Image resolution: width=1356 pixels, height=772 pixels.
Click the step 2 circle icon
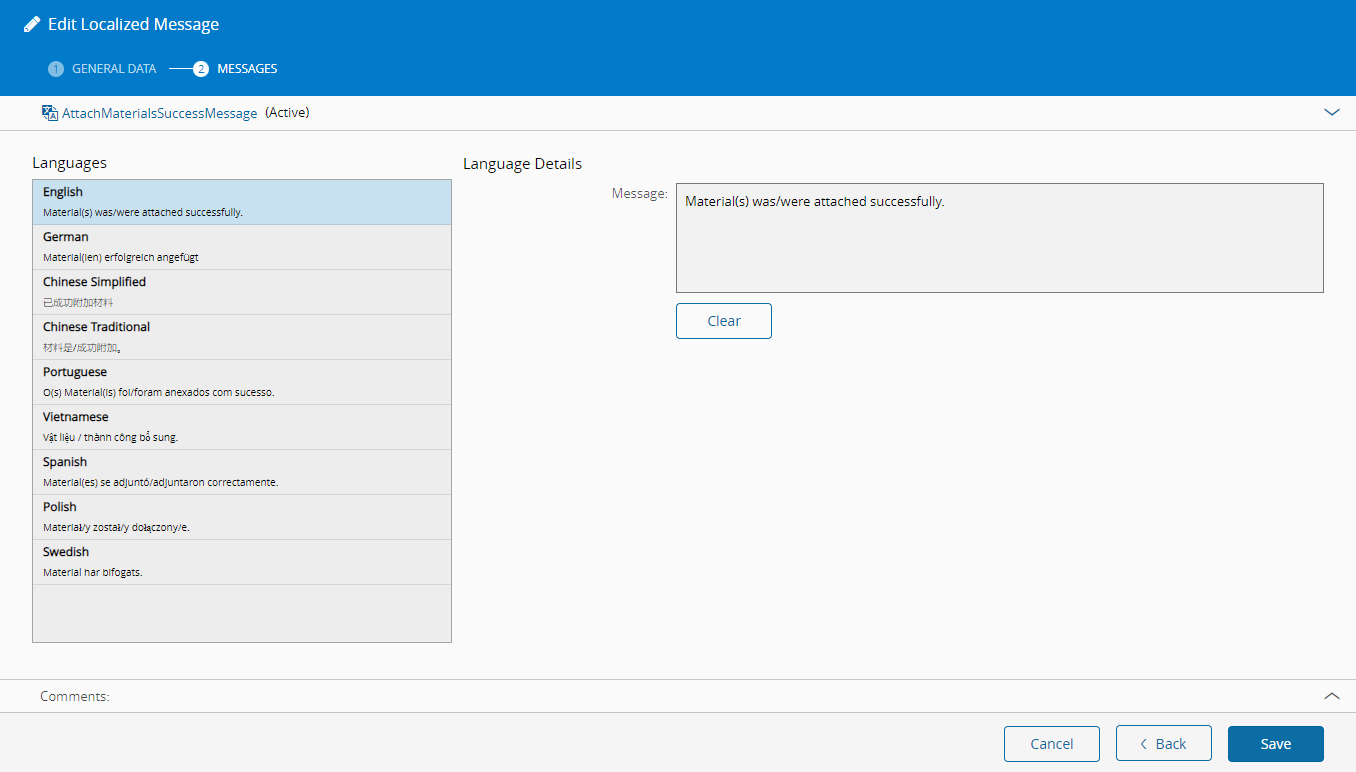pyautogui.click(x=201, y=69)
